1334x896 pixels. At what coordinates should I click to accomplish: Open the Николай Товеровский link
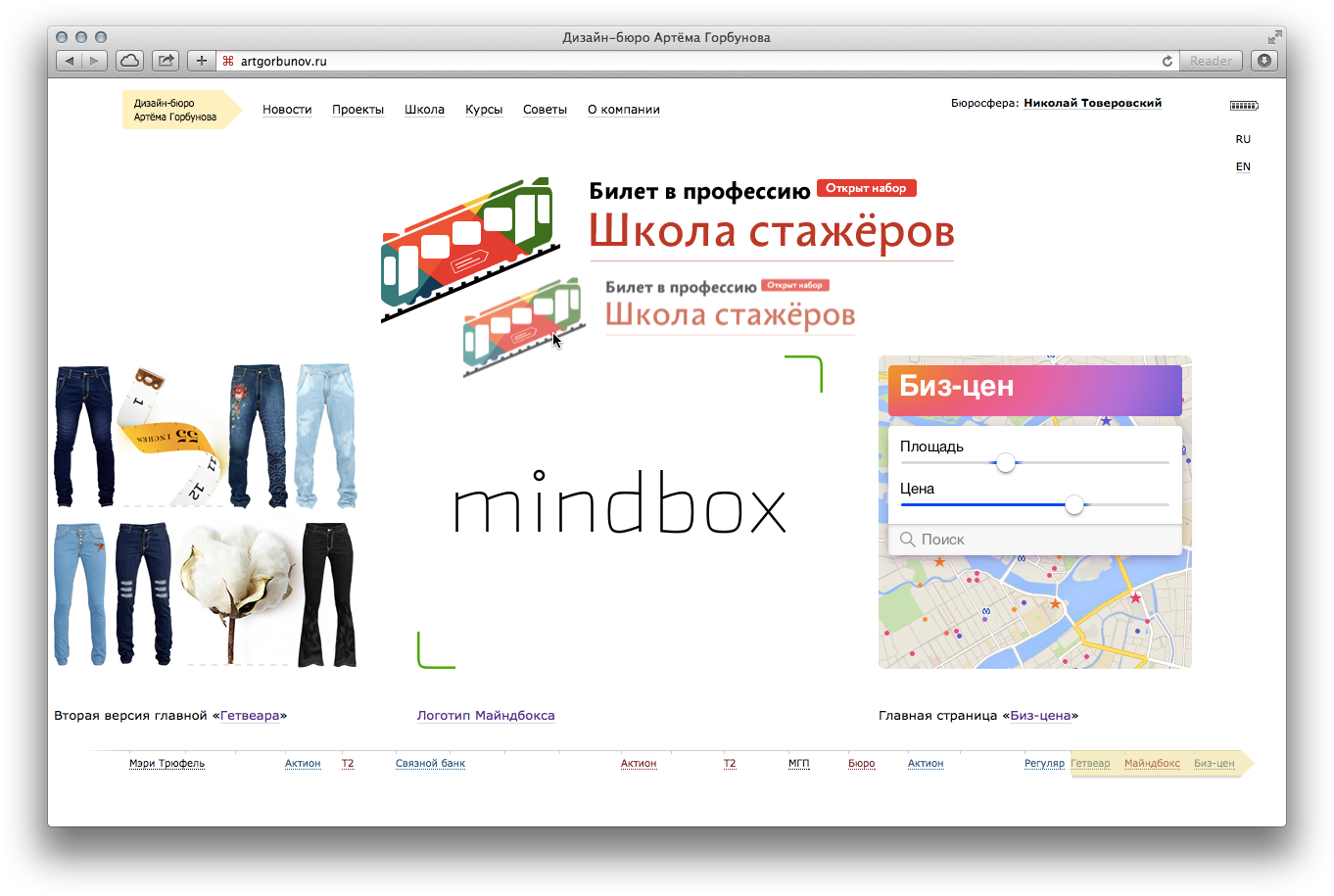click(1092, 103)
